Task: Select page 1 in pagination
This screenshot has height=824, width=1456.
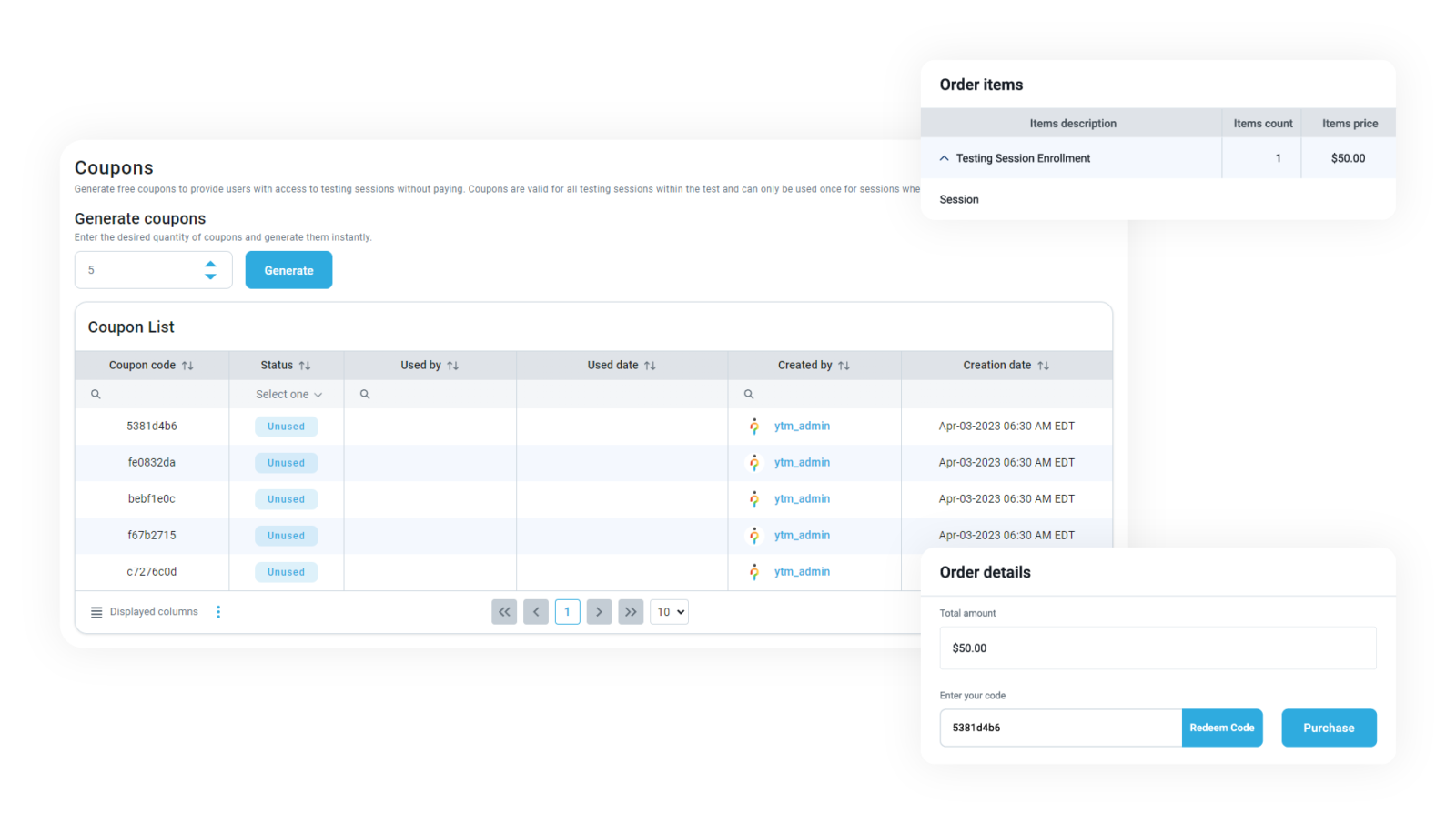Action: click(567, 612)
